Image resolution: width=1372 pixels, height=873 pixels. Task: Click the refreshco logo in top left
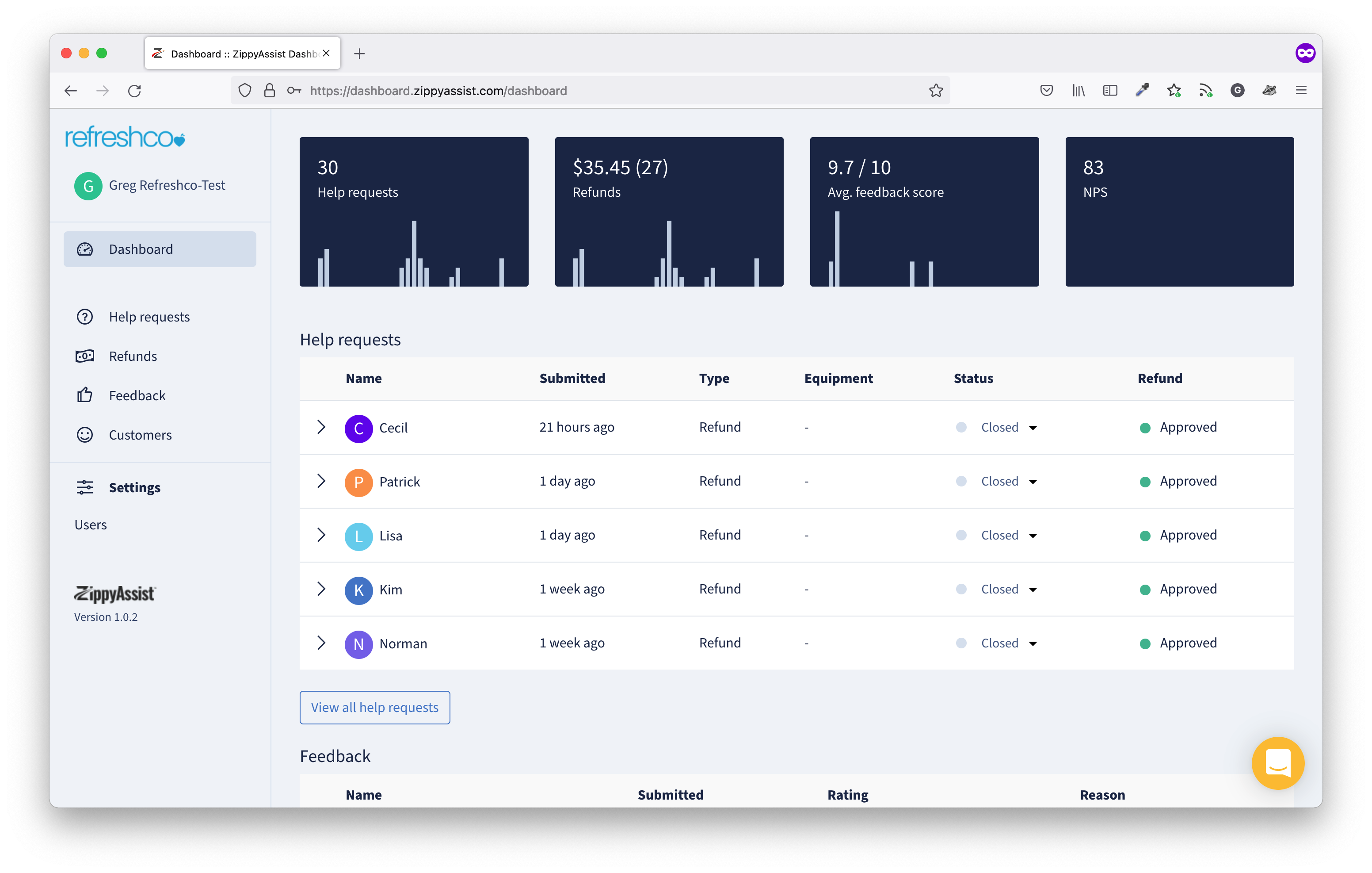coord(124,137)
